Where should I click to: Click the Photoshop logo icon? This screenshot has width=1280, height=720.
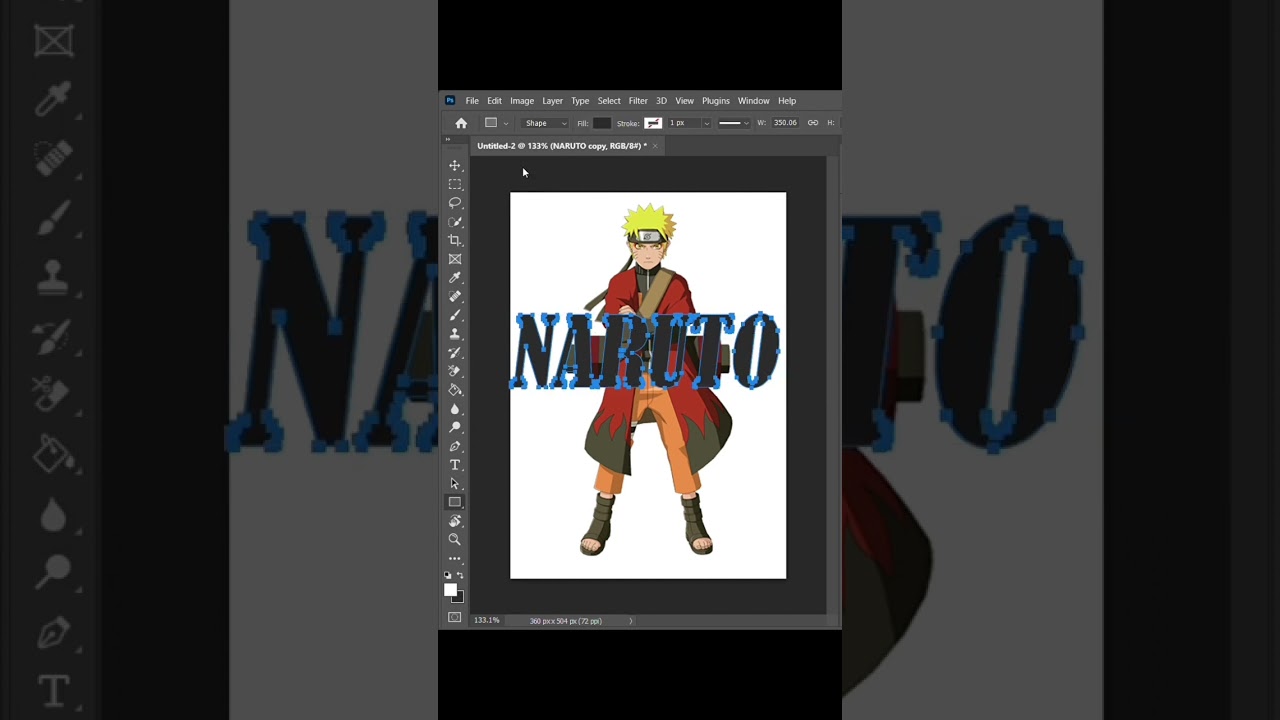(x=450, y=101)
